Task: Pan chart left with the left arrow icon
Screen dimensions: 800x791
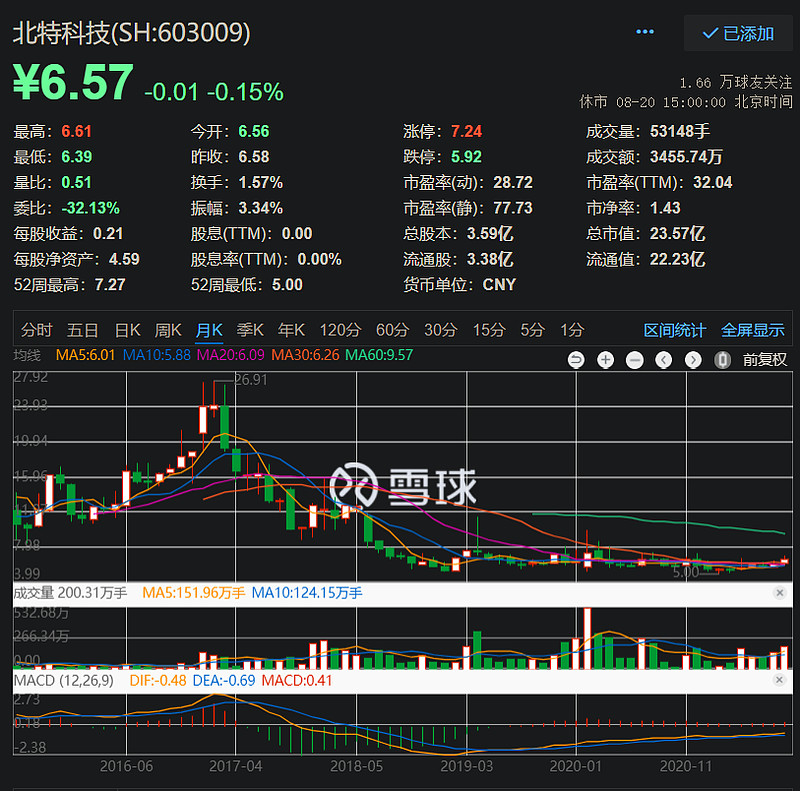Action: pyautogui.click(x=664, y=360)
